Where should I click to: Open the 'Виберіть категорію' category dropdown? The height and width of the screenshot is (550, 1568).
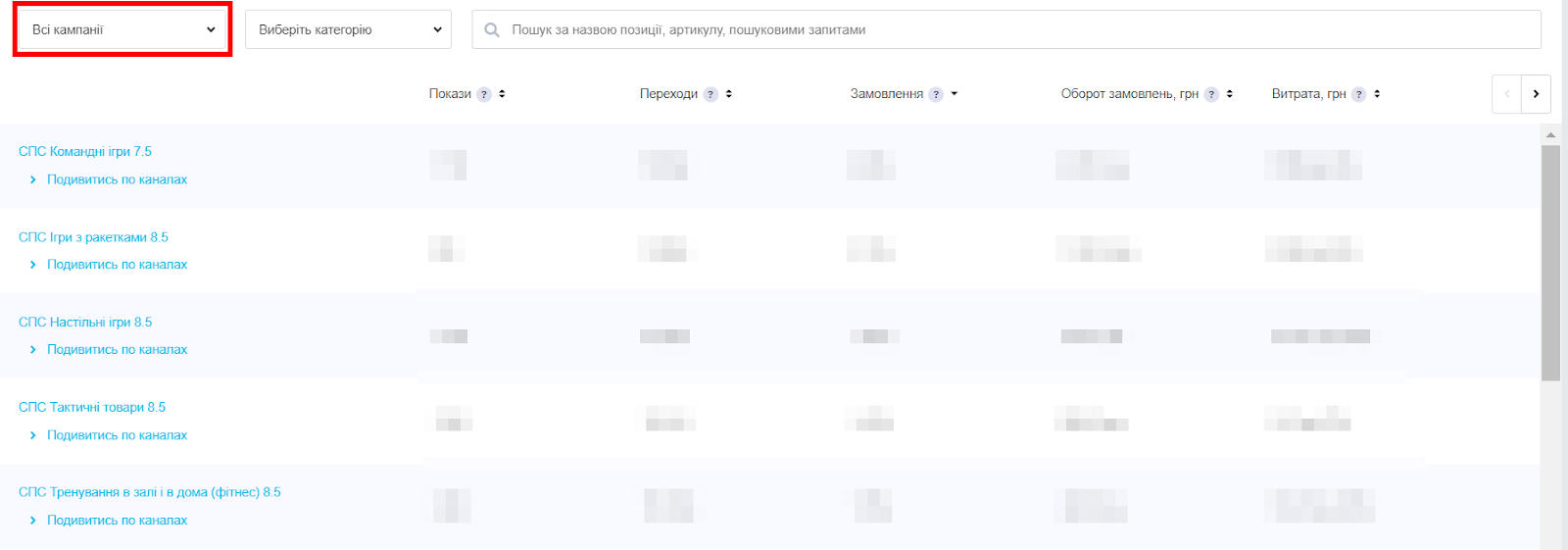[x=348, y=29]
